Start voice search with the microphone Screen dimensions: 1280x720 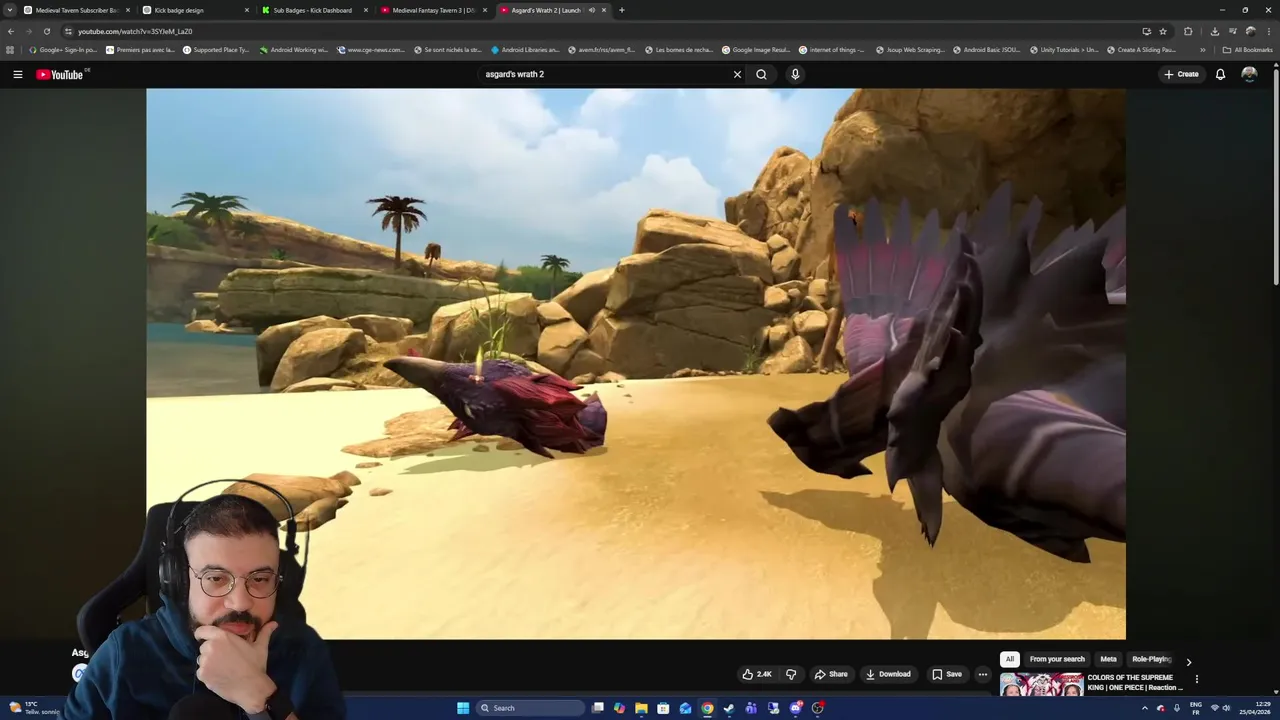click(795, 74)
